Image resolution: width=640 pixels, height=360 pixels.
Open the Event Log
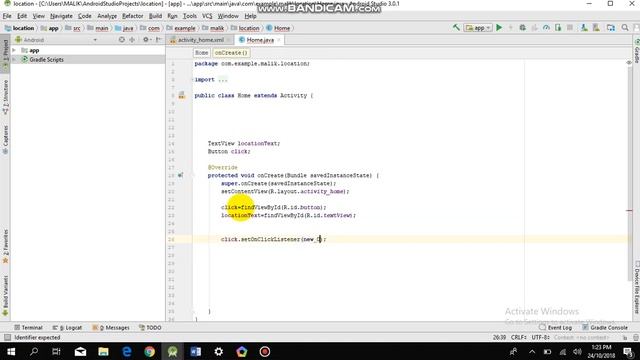(x=556, y=327)
